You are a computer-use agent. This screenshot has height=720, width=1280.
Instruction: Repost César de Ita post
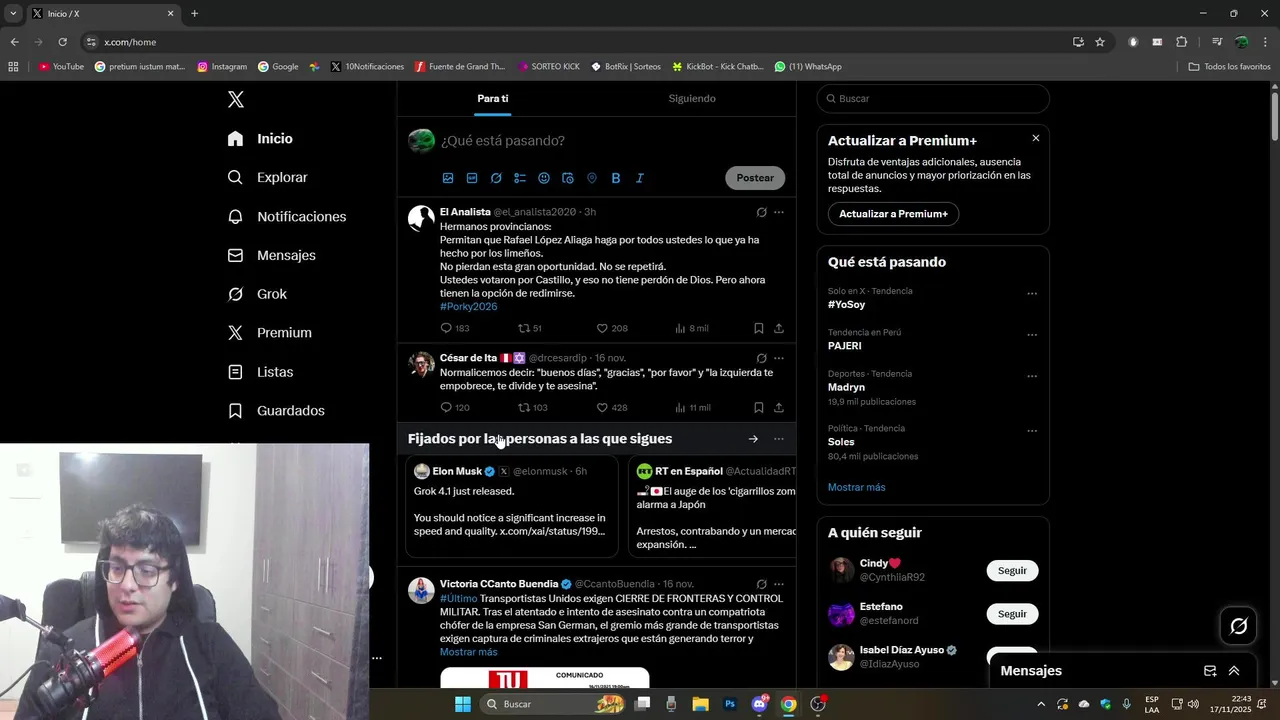point(532,408)
